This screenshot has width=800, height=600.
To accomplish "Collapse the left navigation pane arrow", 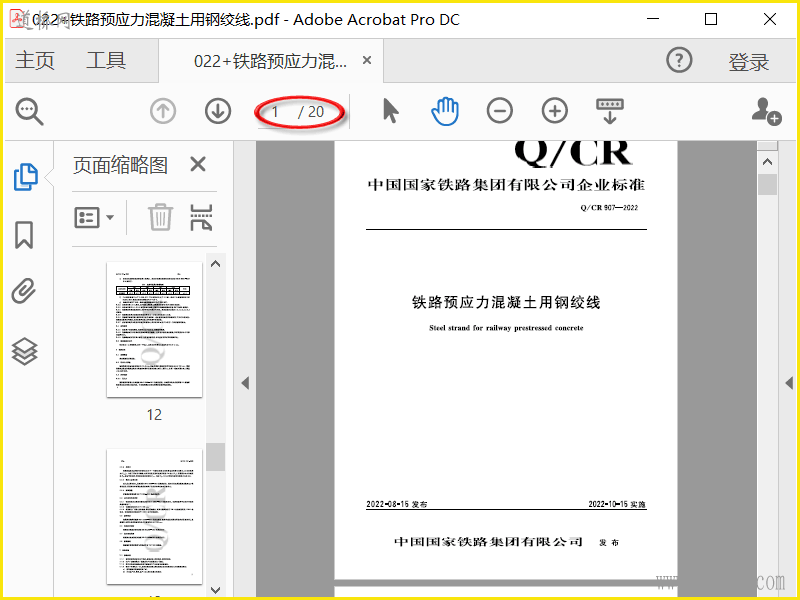I will (245, 383).
